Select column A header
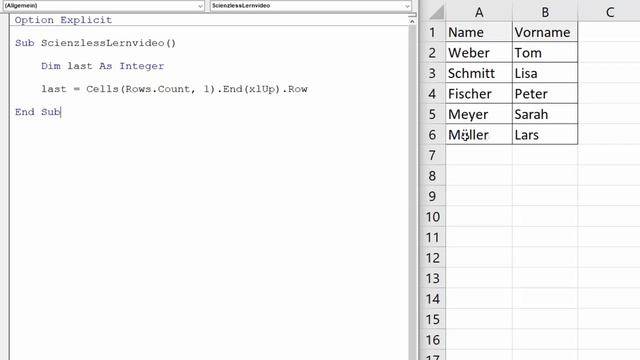 479,12
